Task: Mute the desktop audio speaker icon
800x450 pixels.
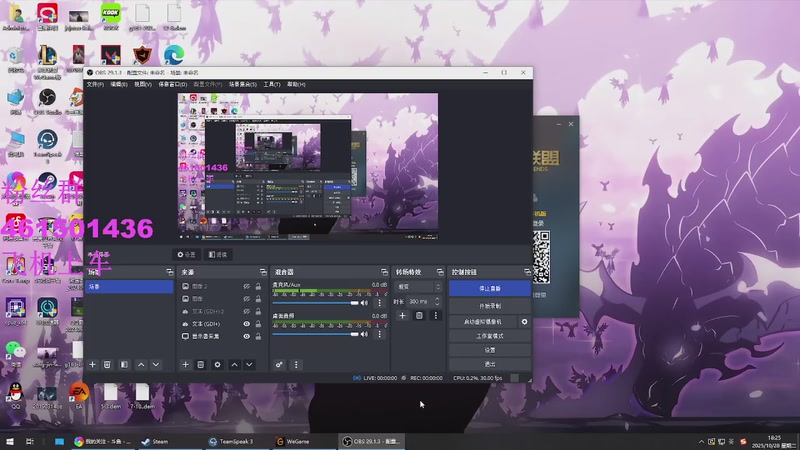Action: (364, 334)
